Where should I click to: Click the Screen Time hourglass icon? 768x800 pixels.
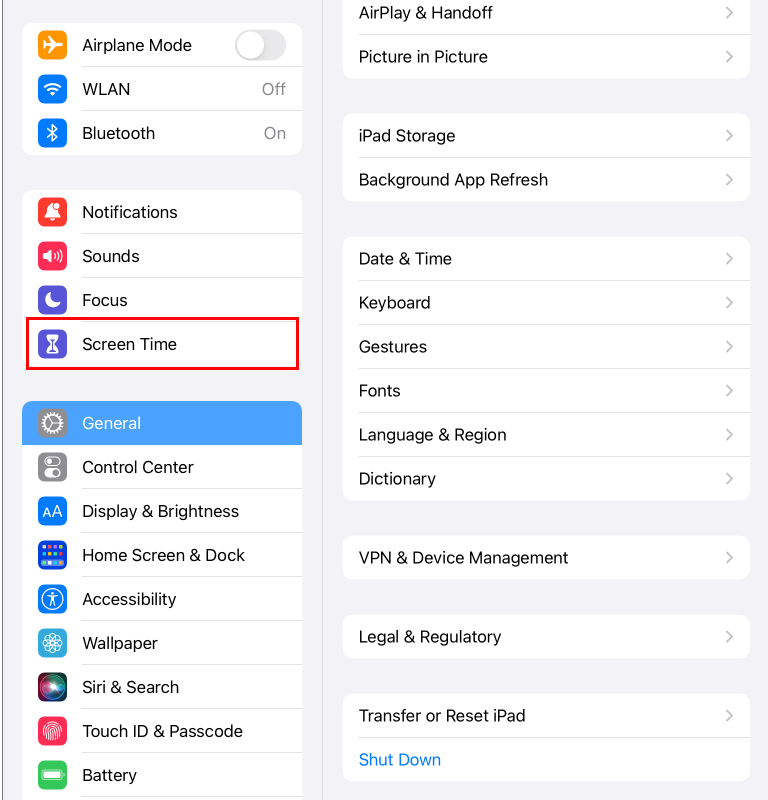(52, 344)
